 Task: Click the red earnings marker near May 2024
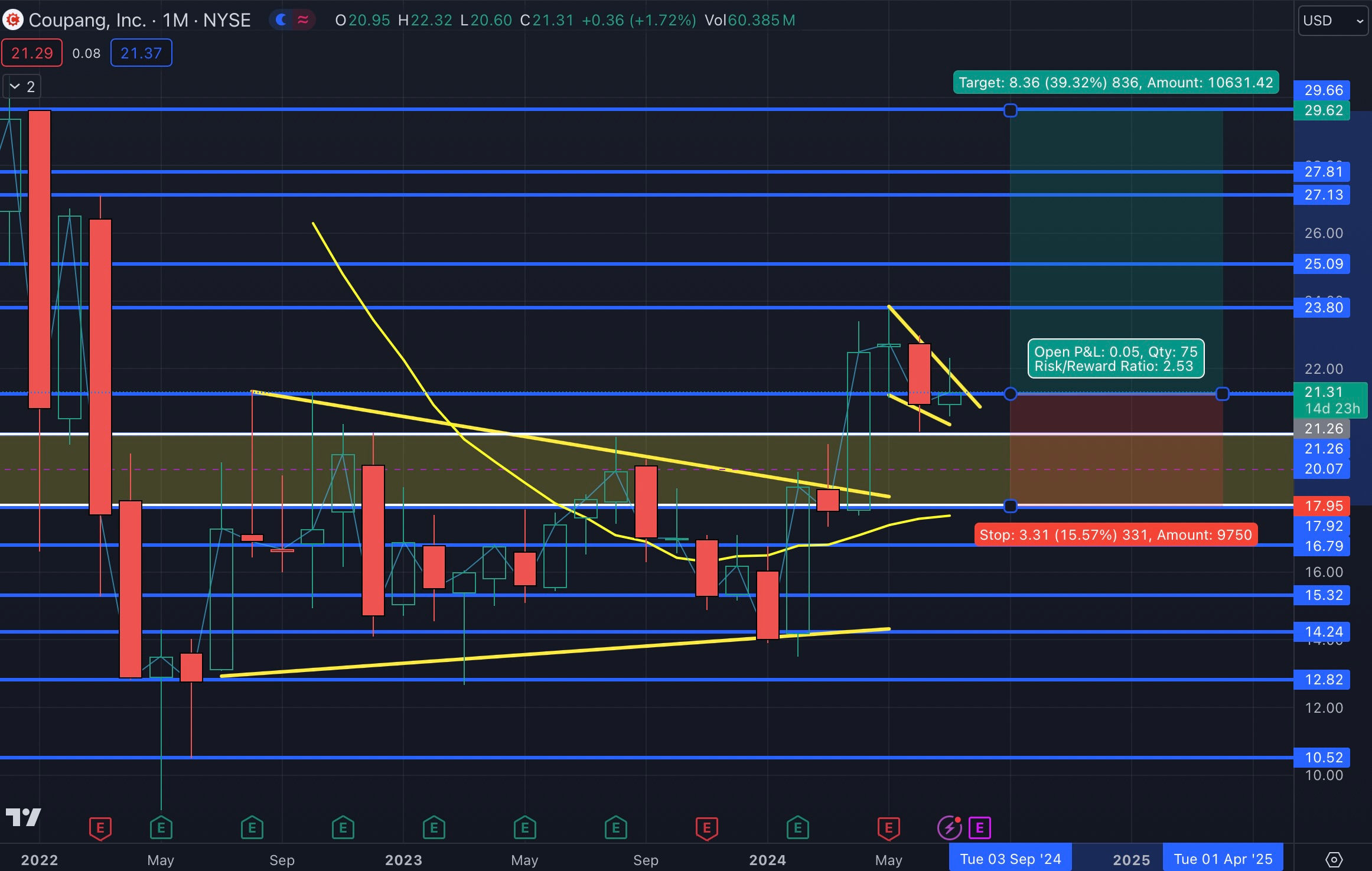click(x=888, y=828)
